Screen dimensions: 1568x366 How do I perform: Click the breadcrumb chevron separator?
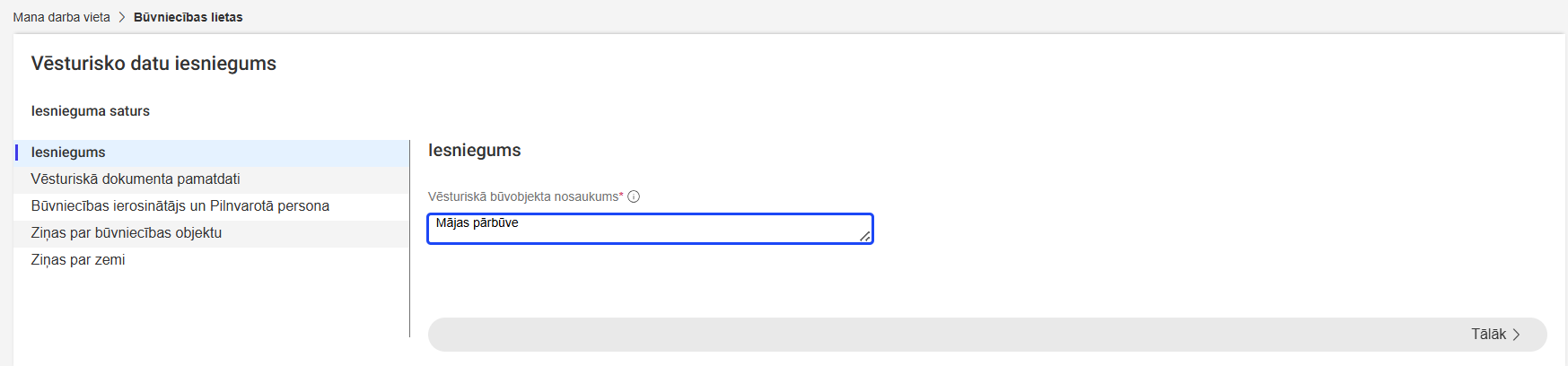[x=122, y=17]
